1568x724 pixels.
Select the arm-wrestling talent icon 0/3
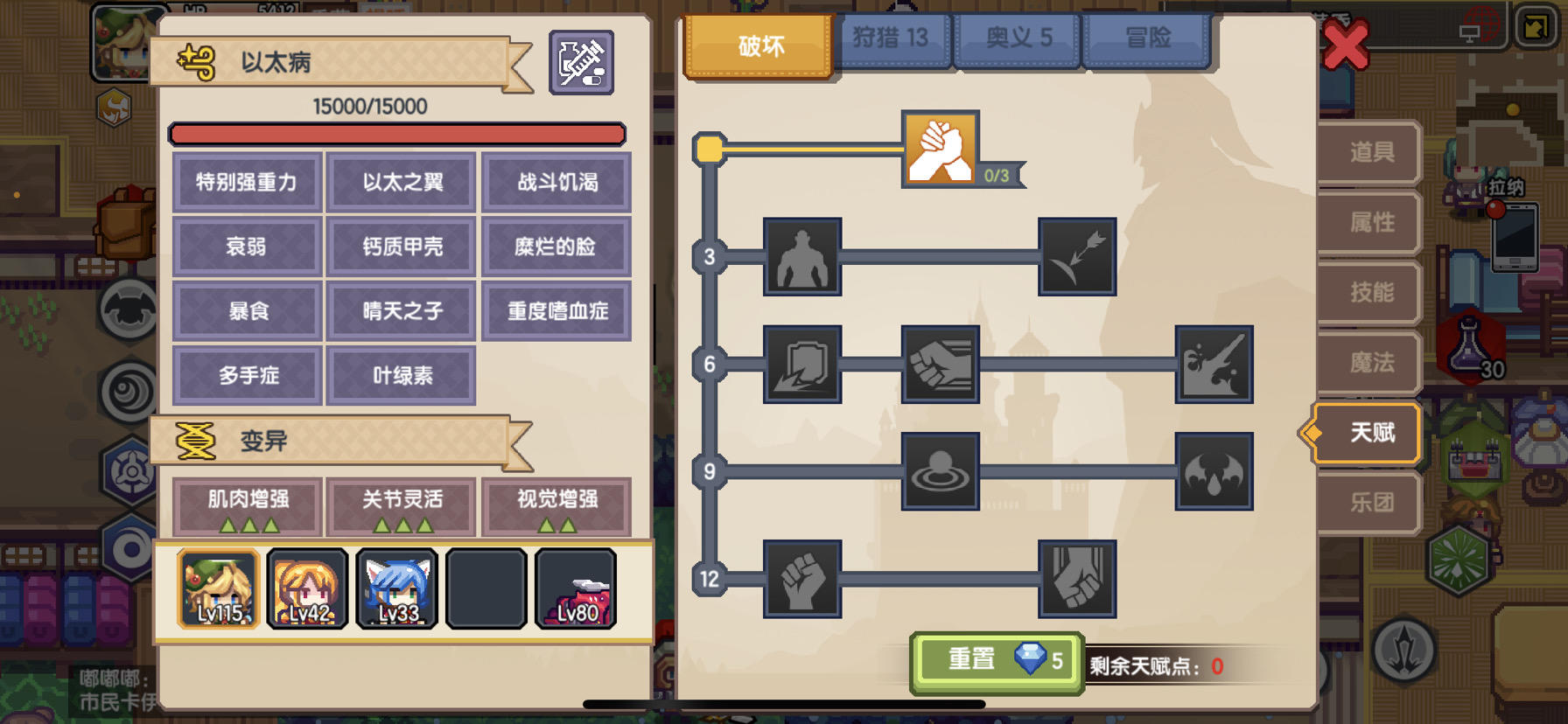tap(941, 149)
